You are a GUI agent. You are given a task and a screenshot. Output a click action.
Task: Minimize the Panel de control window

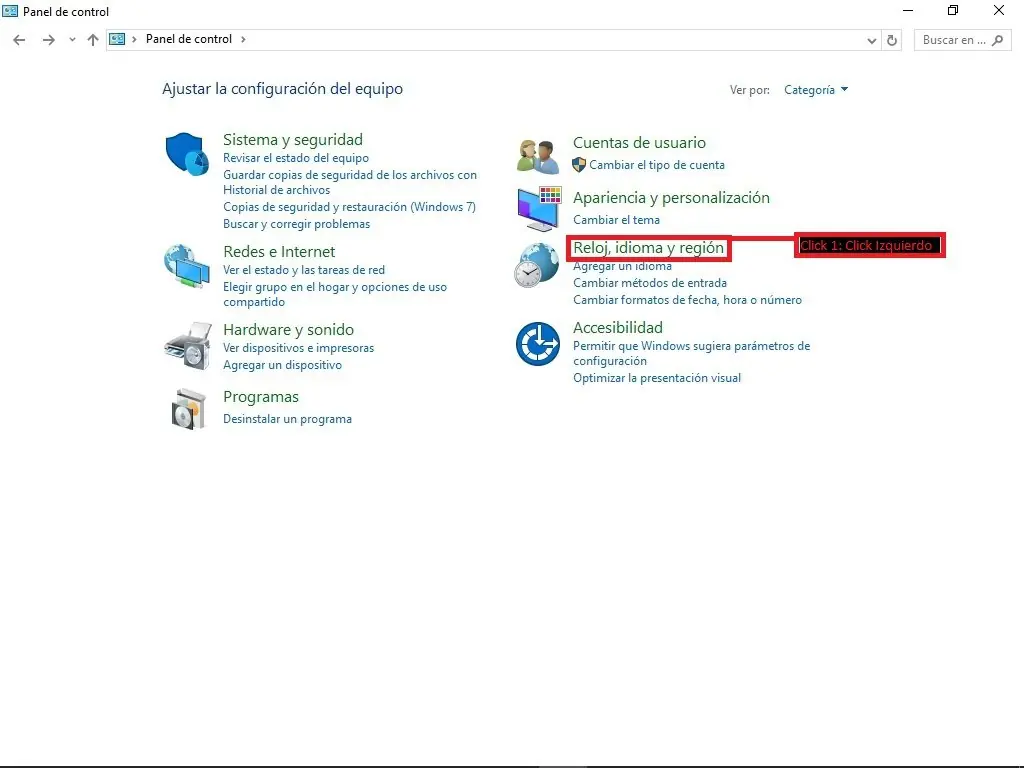point(908,10)
